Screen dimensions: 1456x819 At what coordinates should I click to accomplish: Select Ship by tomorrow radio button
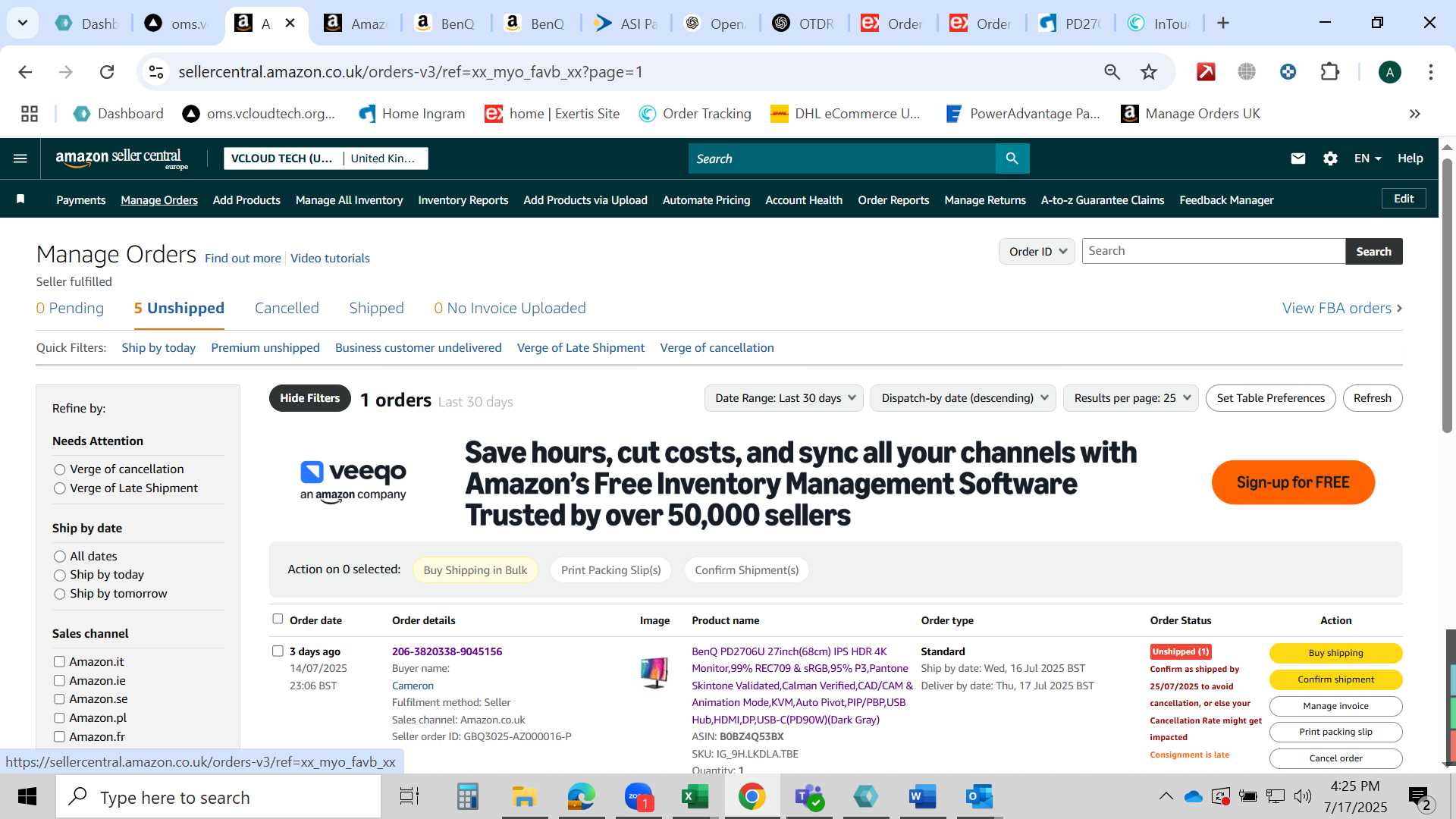click(x=60, y=595)
